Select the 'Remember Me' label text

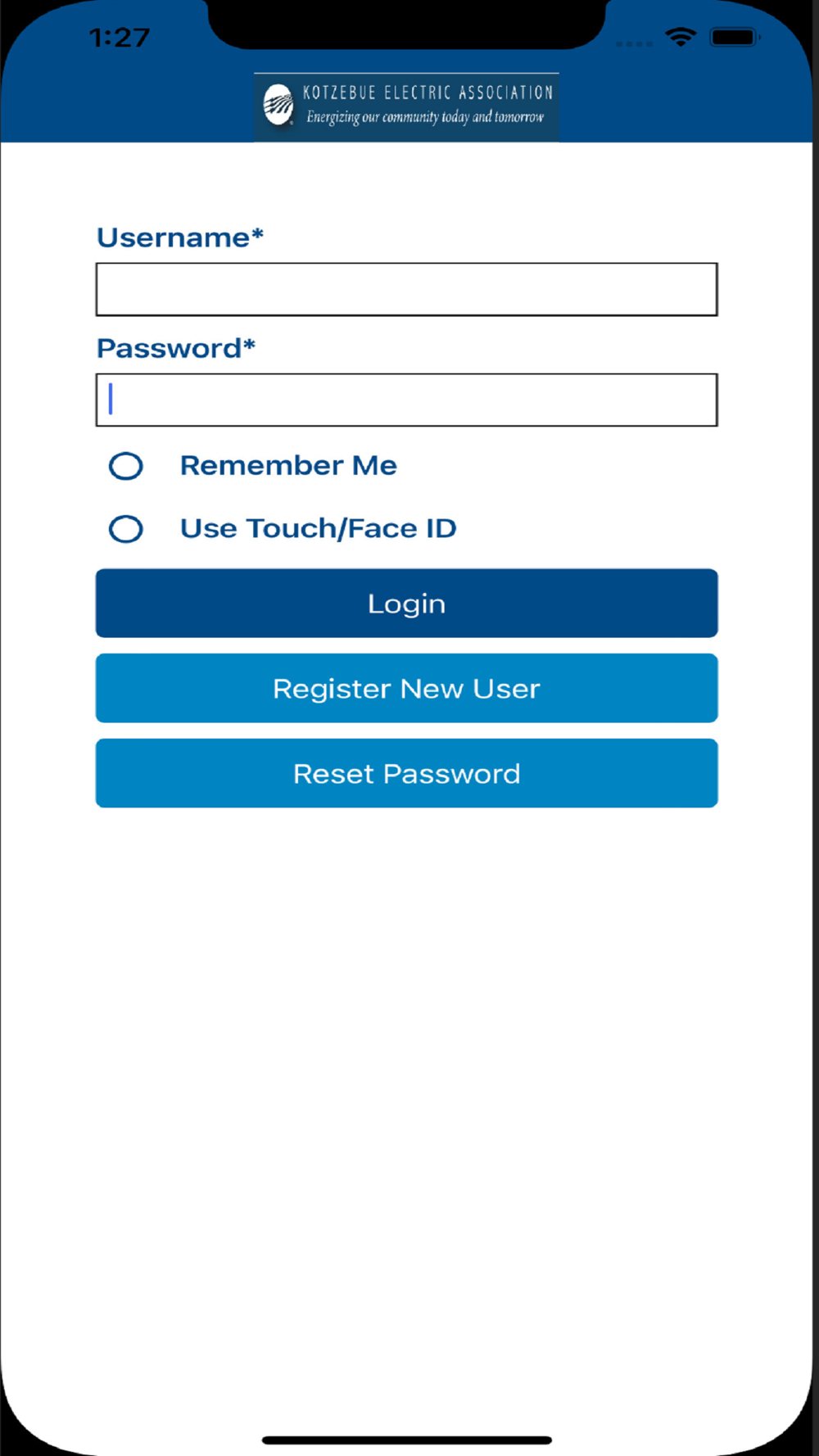pos(288,465)
